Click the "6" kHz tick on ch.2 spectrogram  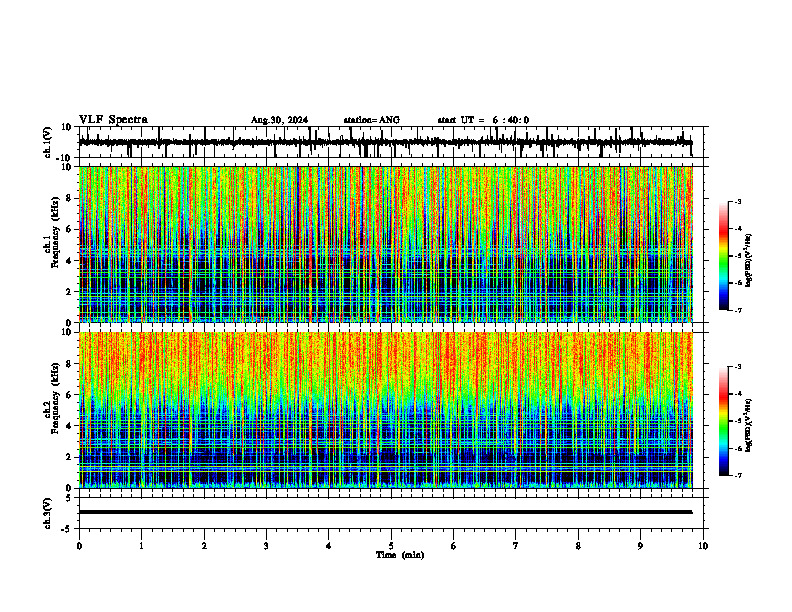click(x=70, y=395)
